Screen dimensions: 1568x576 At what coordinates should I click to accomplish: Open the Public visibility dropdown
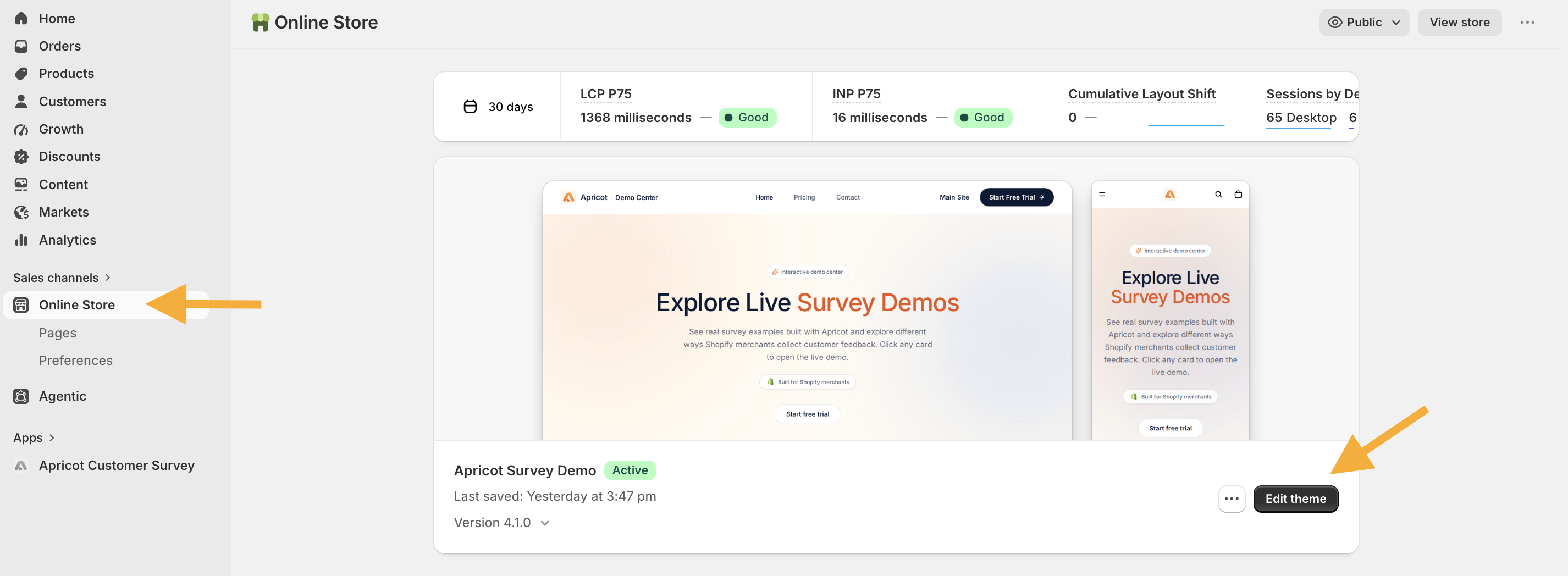tap(1364, 23)
